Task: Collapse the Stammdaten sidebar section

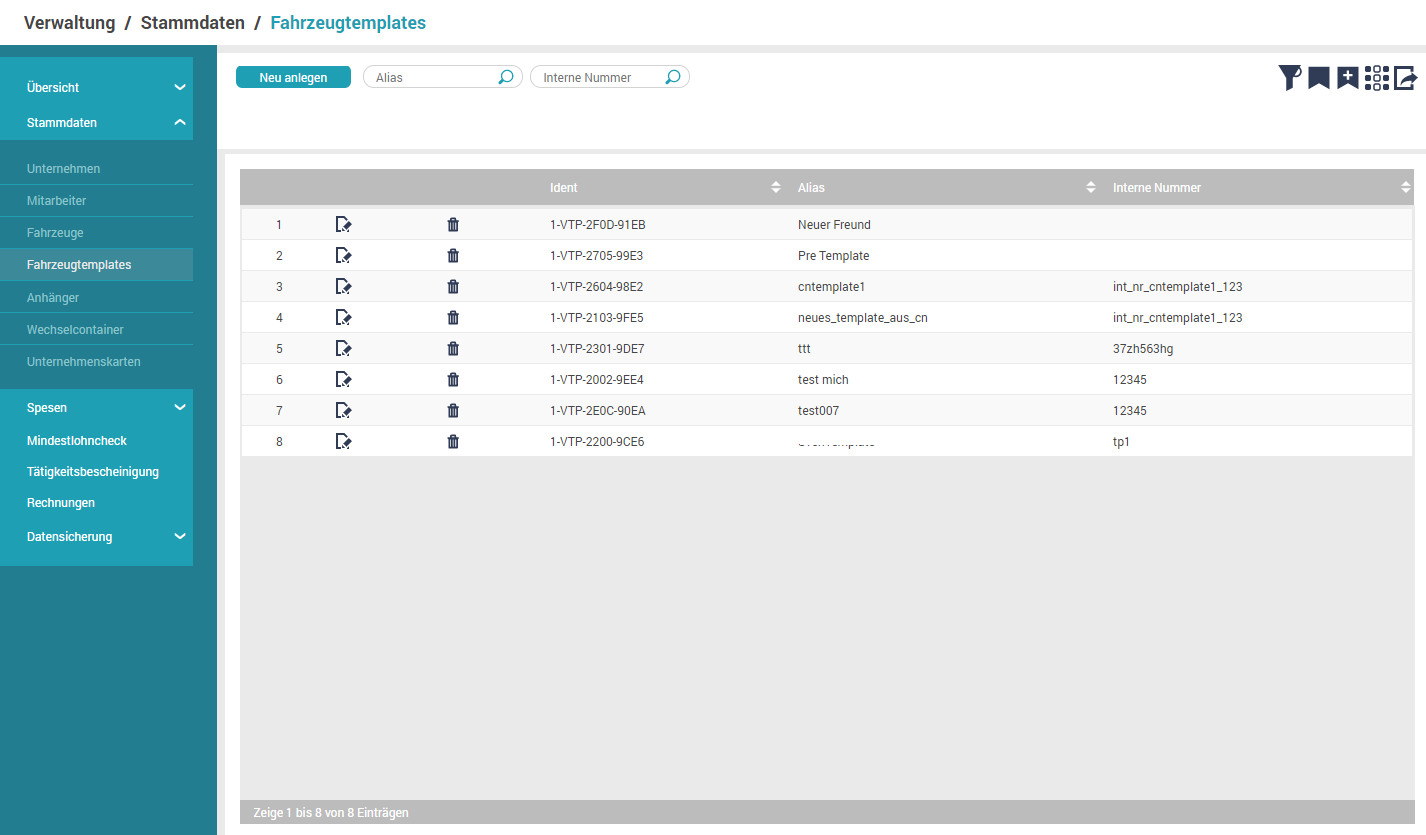Action: tap(180, 123)
